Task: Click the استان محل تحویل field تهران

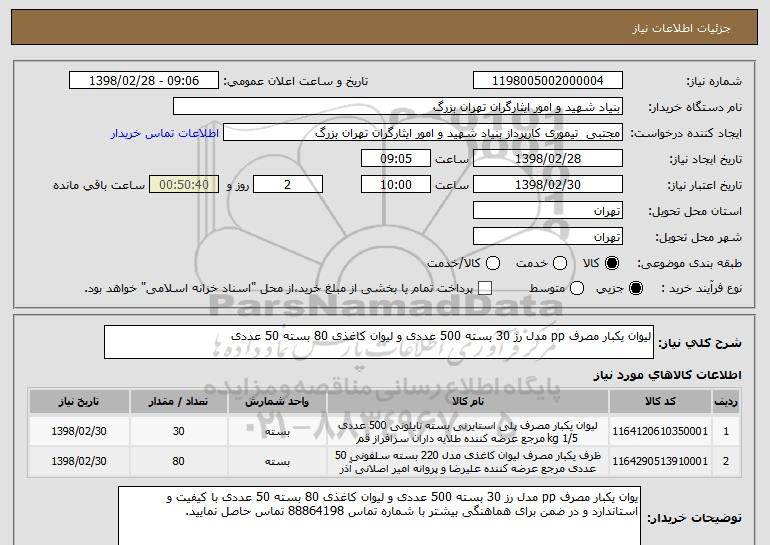Action: (548, 211)
